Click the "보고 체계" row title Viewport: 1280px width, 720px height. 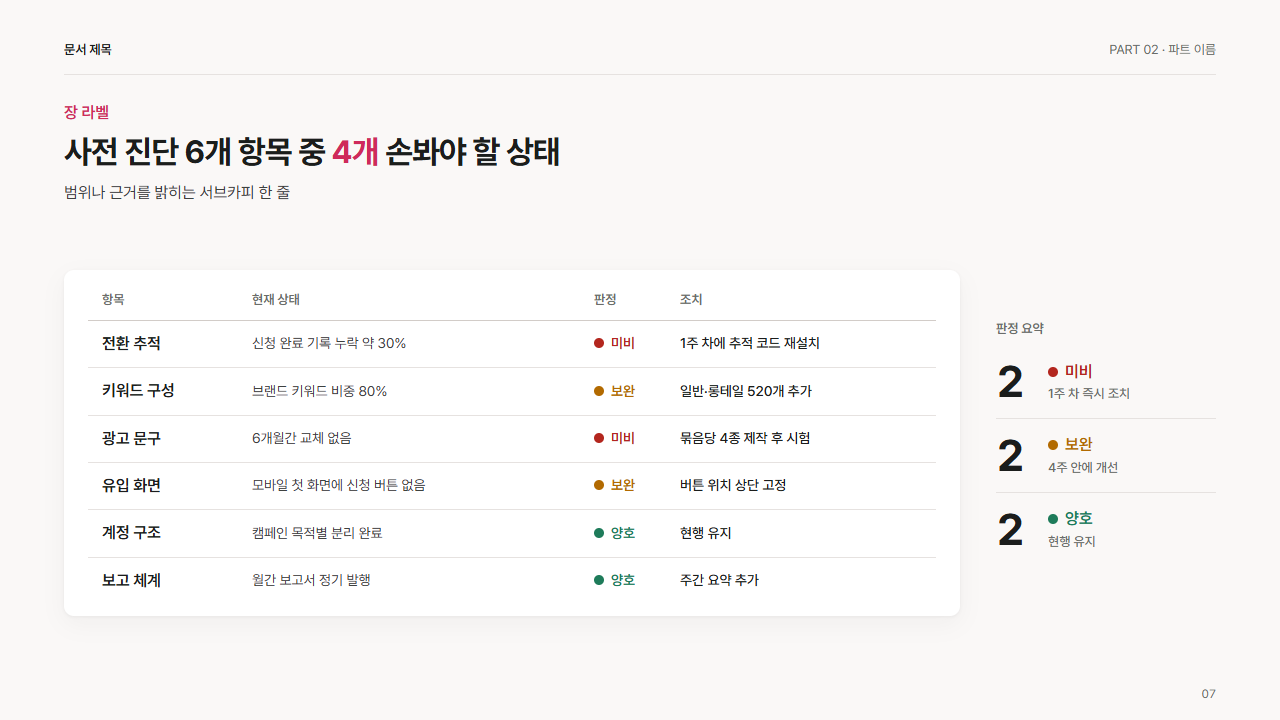(131, 580)
